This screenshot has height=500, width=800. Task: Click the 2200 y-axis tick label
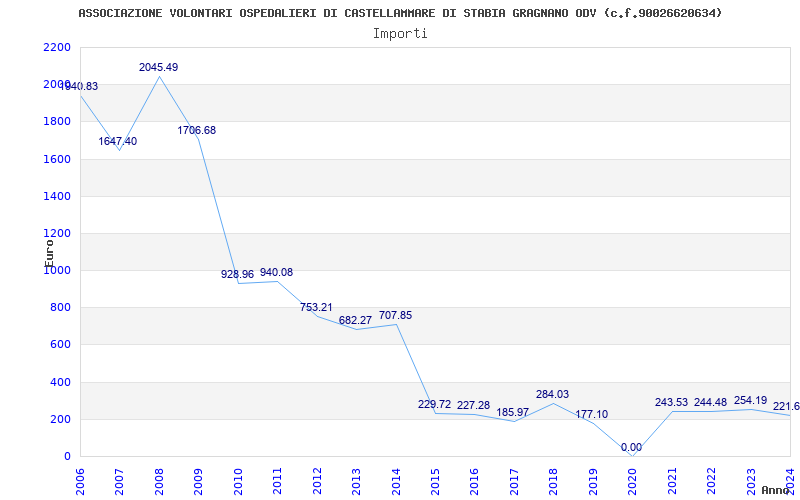click(x=57, y=47)
